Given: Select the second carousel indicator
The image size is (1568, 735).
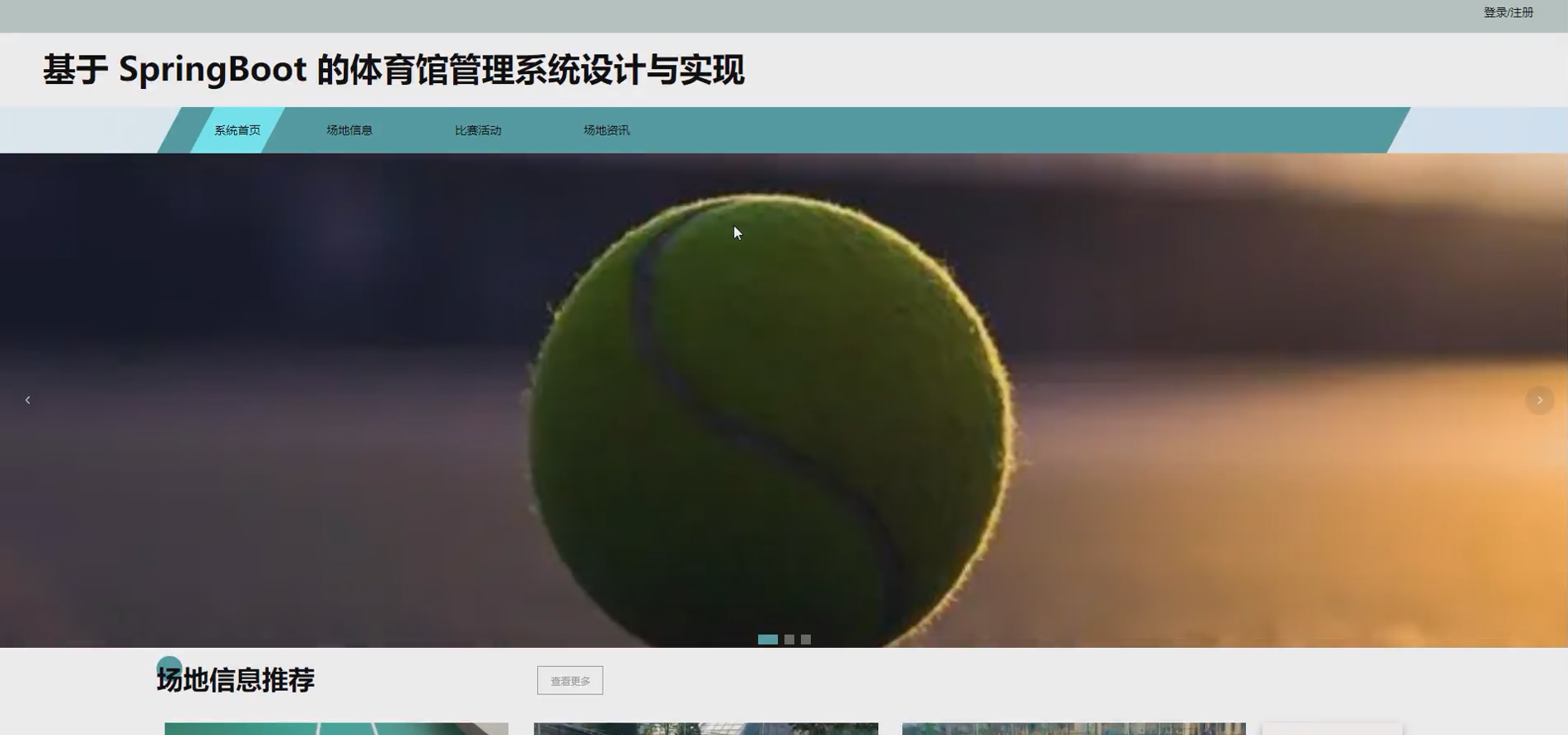Looking at the screenshot, I should [x=789, y=639].
